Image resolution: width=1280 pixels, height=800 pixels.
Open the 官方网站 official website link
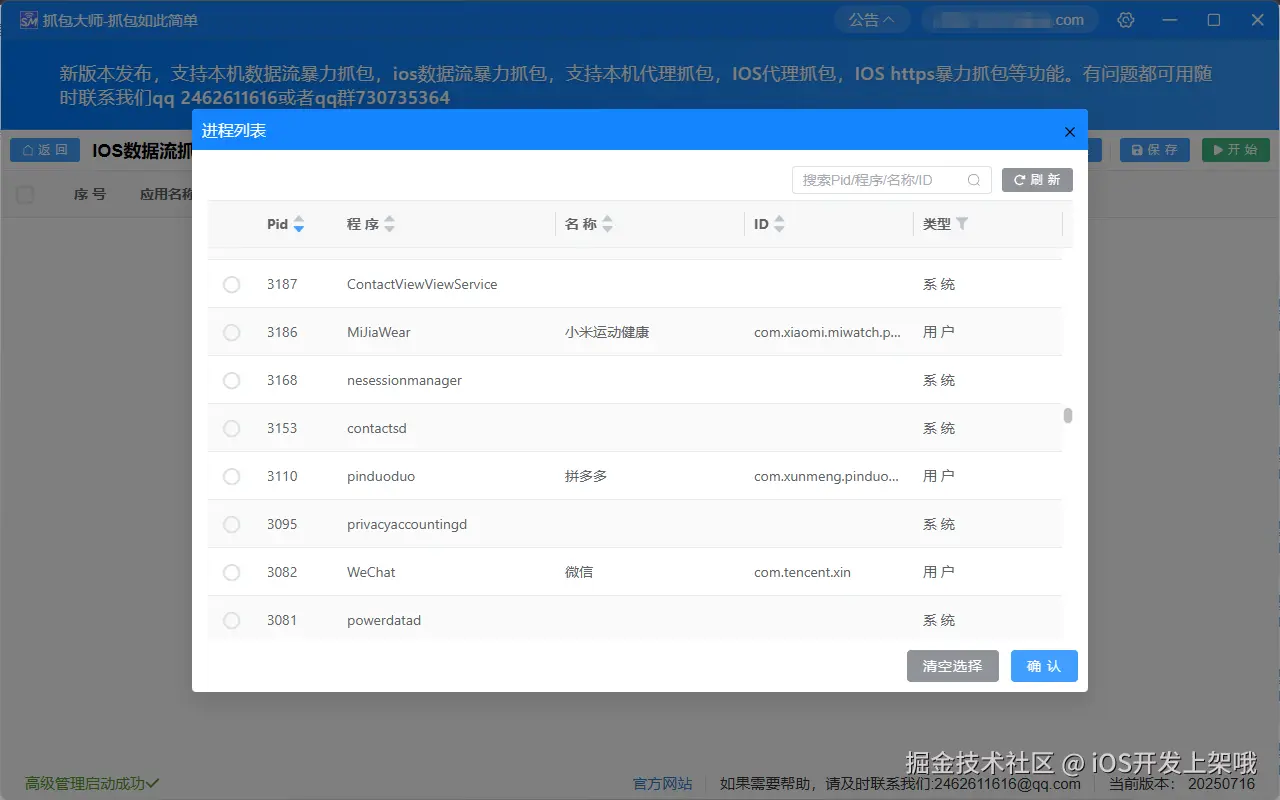coord(662,783)
